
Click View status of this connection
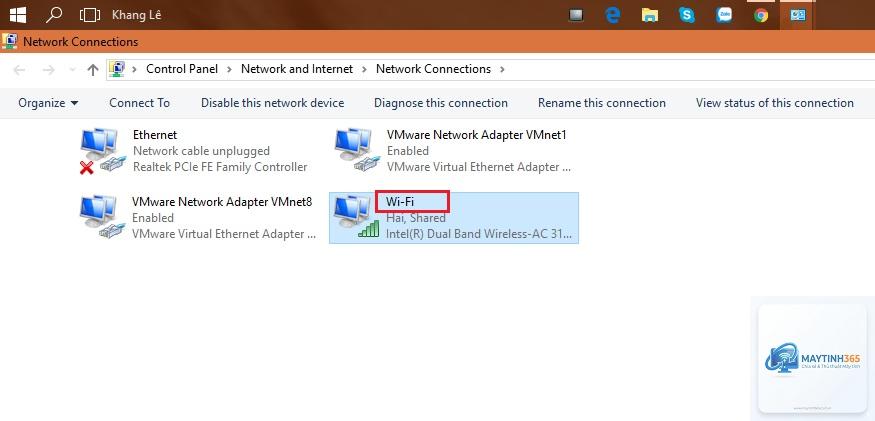775,103
